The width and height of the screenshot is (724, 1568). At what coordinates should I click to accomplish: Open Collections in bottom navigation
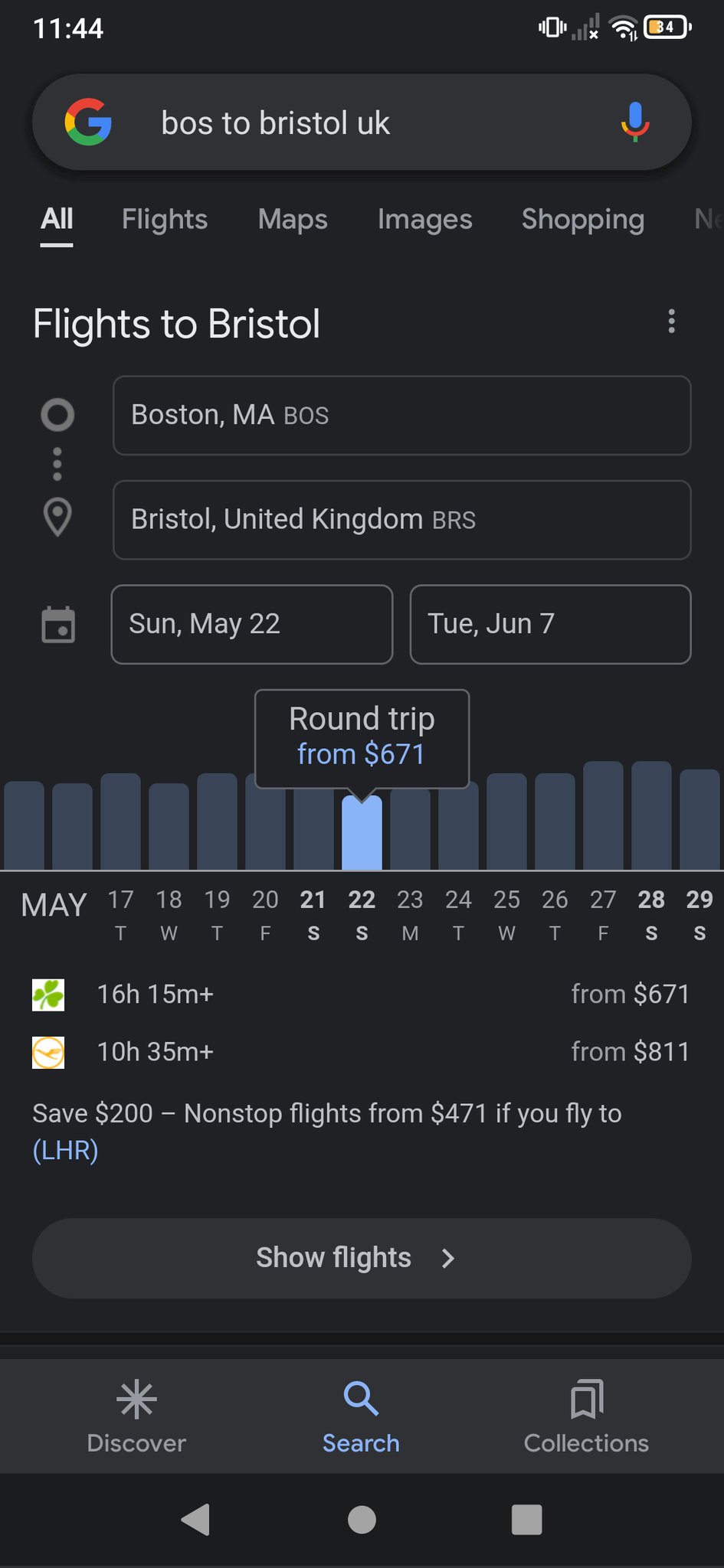[586, 1416]
